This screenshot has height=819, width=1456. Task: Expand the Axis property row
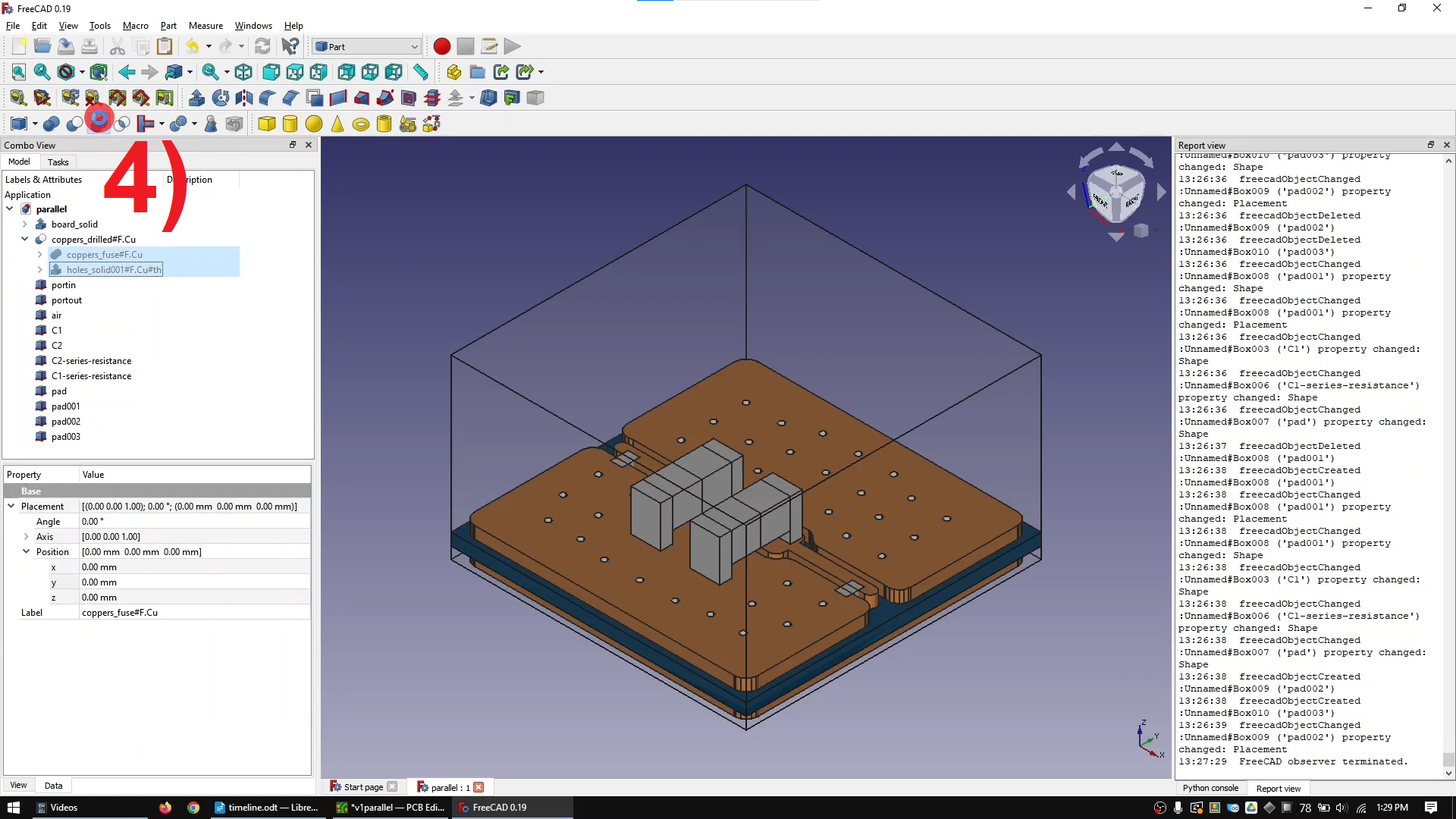pyautogui.click(x=27, y=536)
